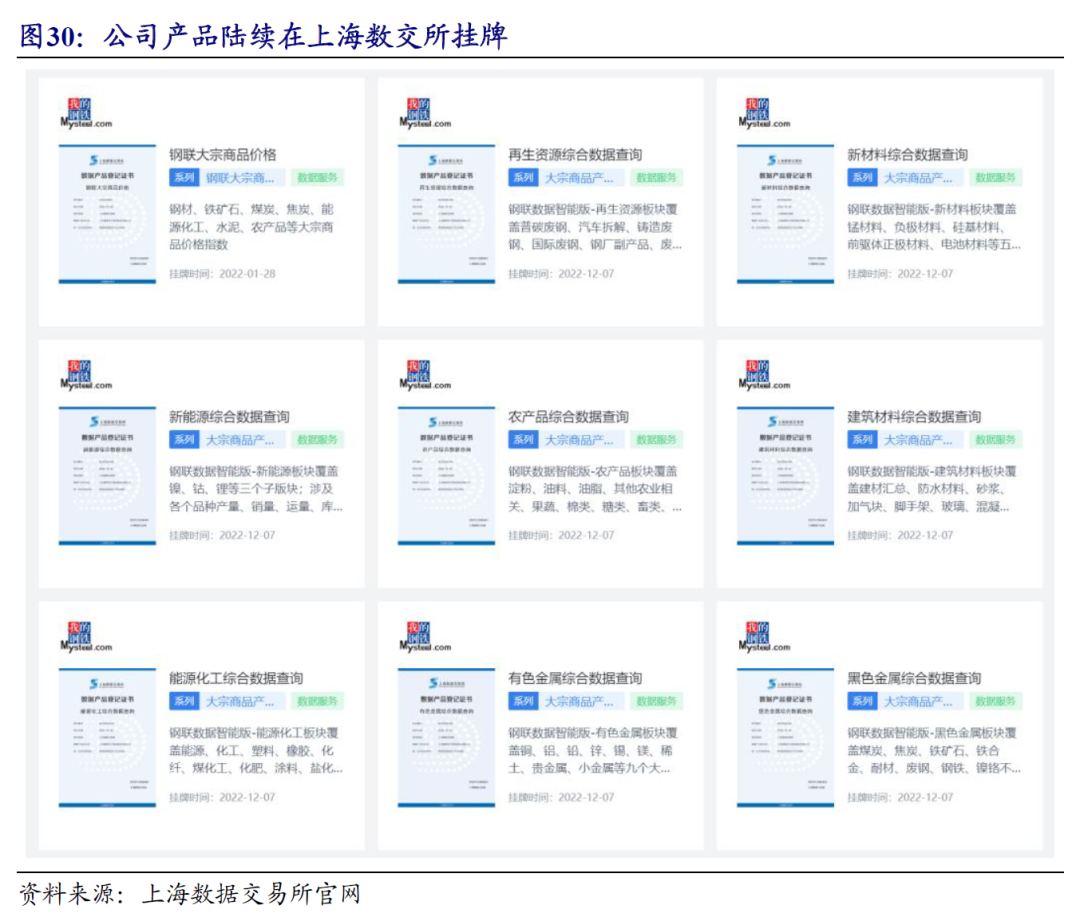
Task: Open certificate thumbnail for 黑色金属综合数据查询
Action: (x=785, y=738)
